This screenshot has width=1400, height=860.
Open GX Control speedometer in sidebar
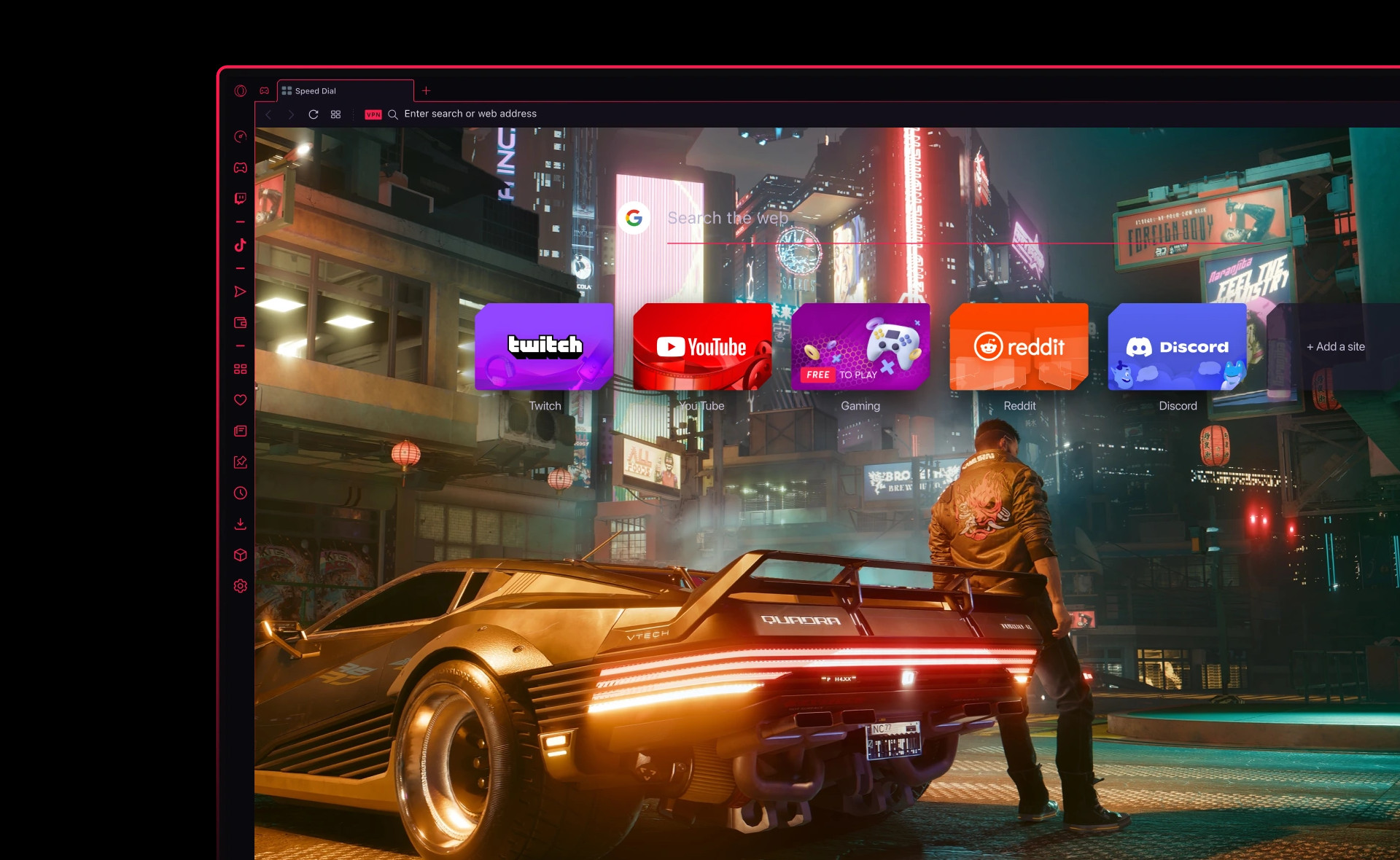coord(241,137)
